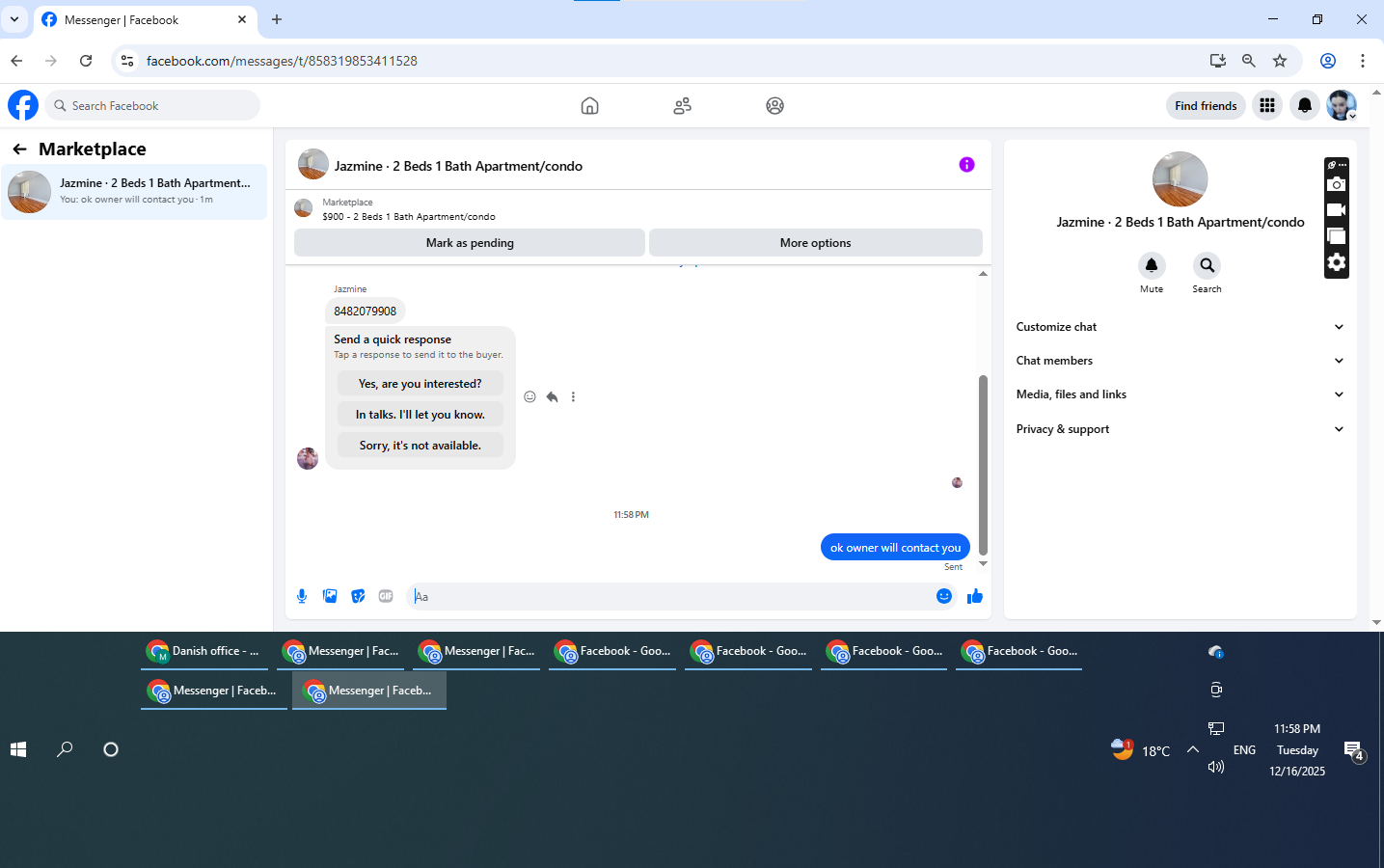Open the Groups icon in top navigation
The width and height of the screenshot is (1384, 868).
pyautogui.click(x=774, y=105)
